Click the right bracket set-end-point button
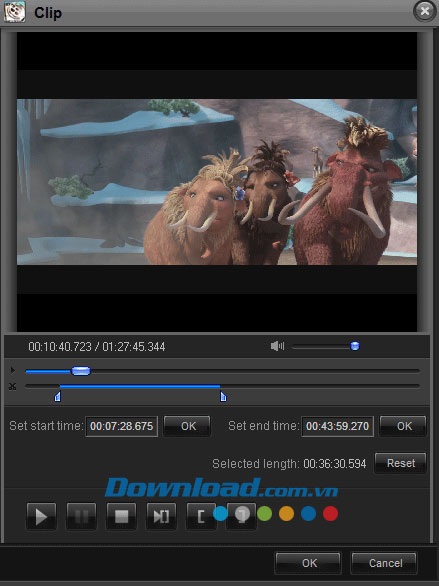The width and height of the screenshot is (439, 586). point(241,516)
